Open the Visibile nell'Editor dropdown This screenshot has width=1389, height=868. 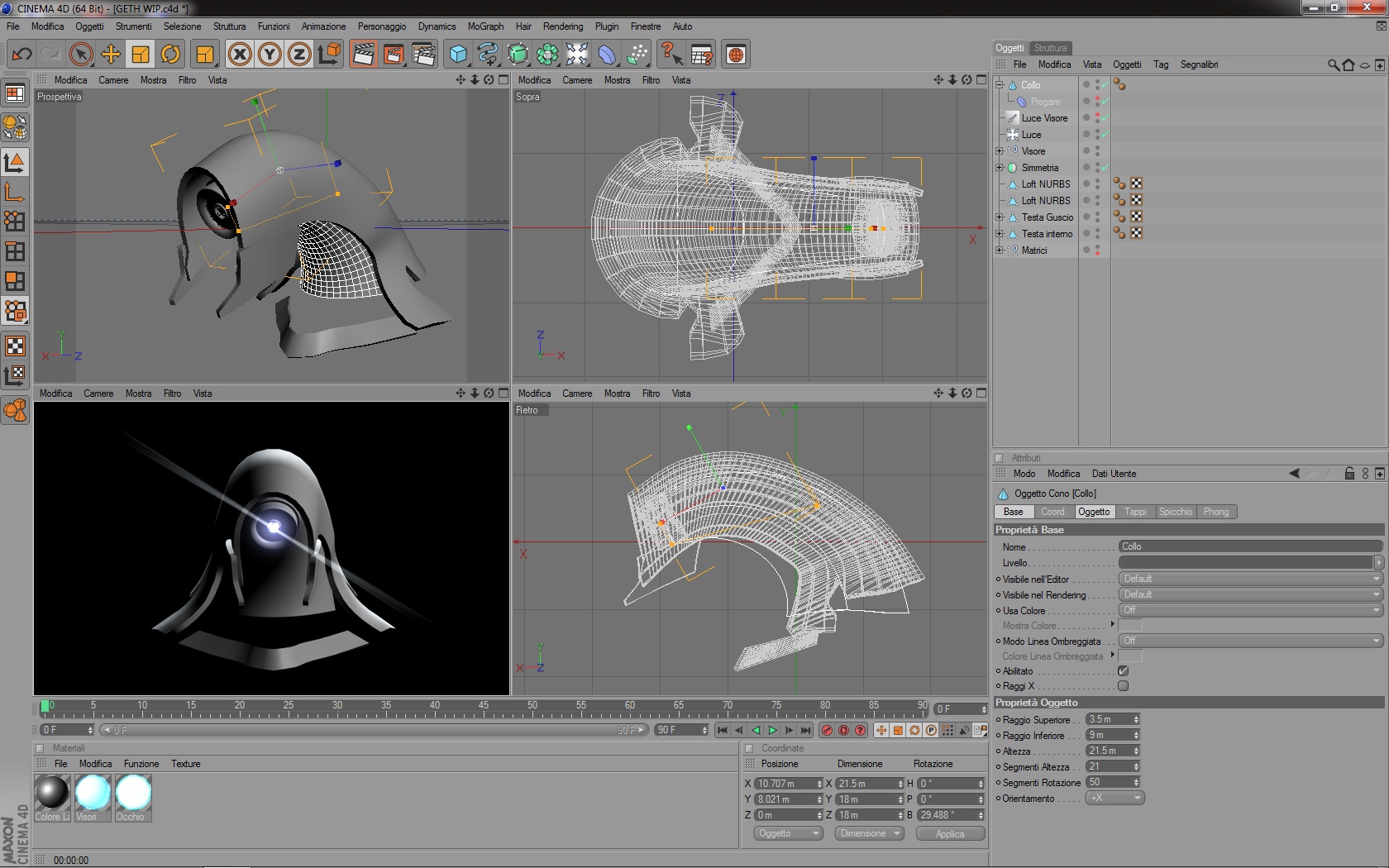tap(1250, 579)
